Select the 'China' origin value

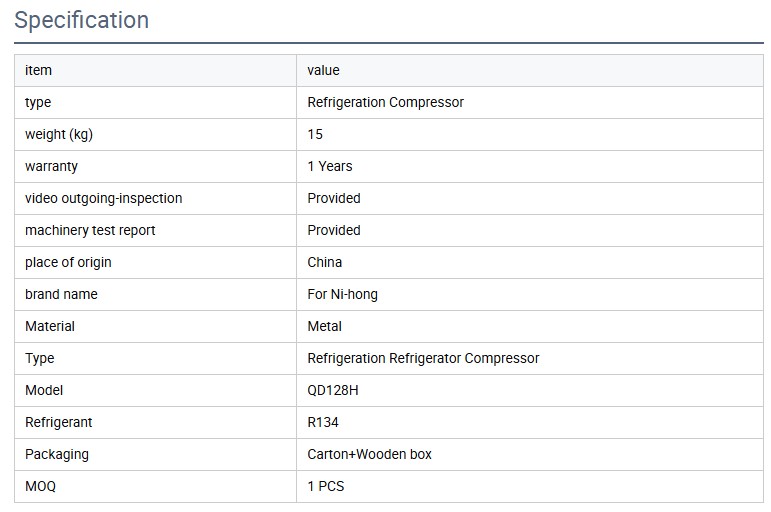pos(325,262)
